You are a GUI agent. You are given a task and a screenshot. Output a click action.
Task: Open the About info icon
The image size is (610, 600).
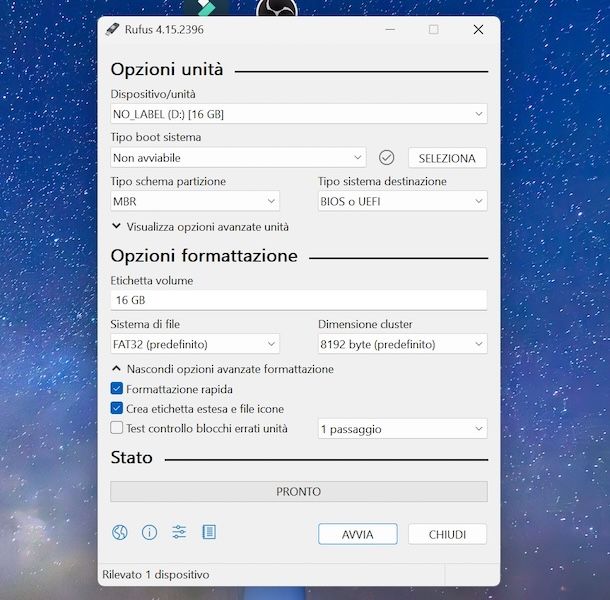149,532
